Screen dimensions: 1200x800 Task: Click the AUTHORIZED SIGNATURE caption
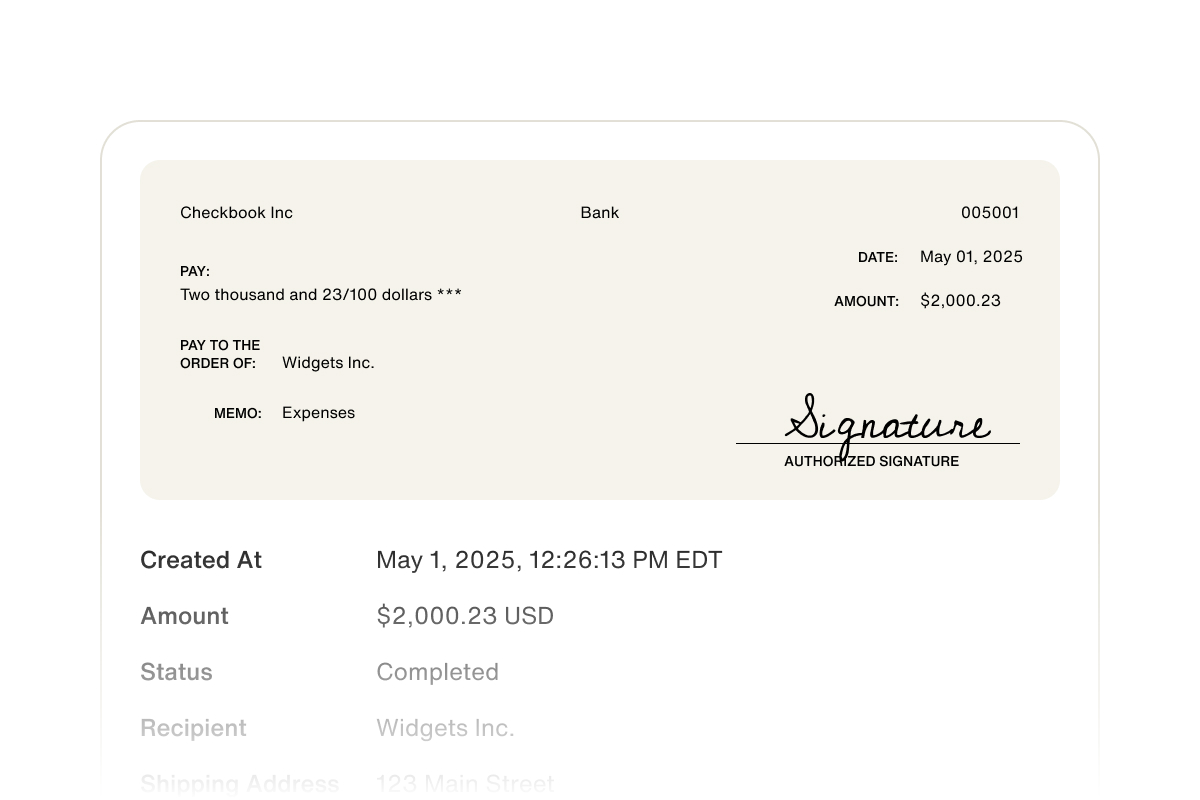(x=871, y=461)
